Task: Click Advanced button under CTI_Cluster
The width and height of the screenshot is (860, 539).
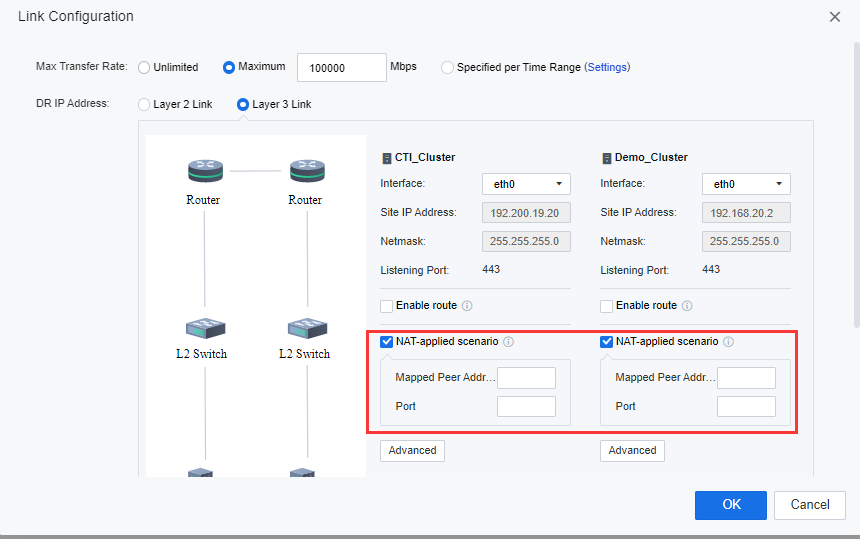Action: [412, 451]
